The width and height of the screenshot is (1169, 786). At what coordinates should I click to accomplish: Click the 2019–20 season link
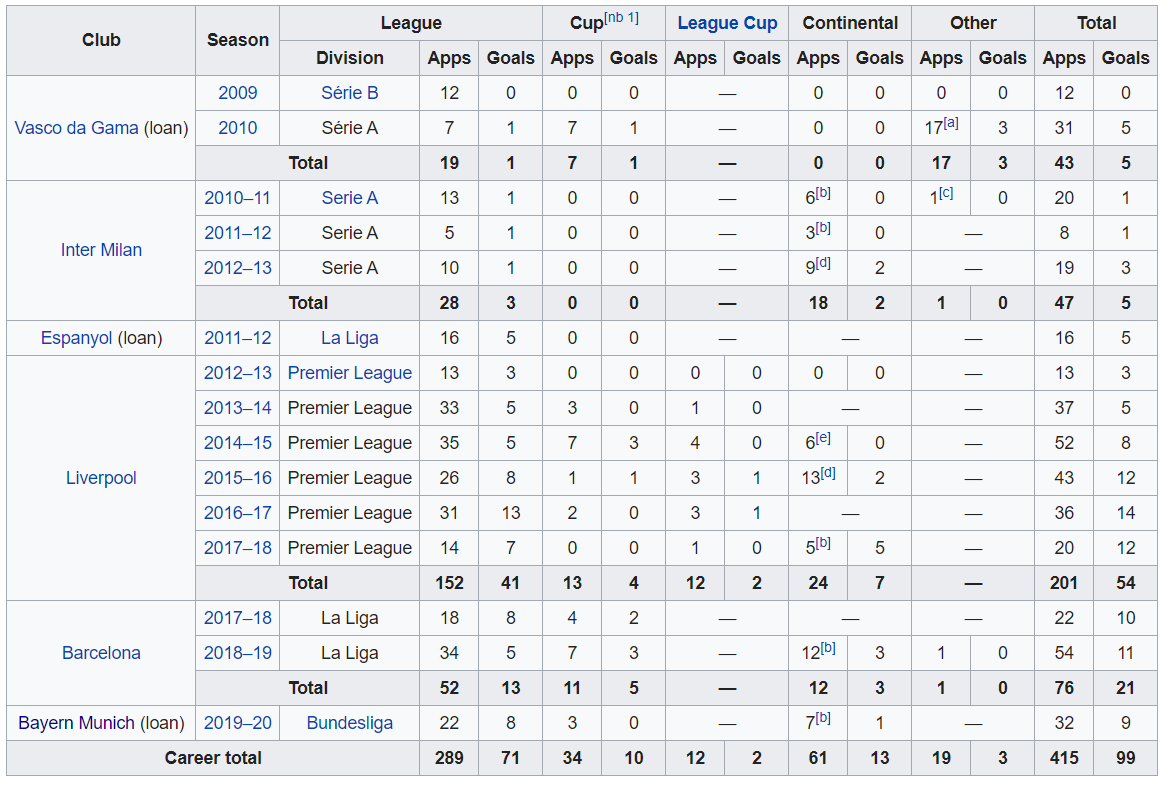coord(237,723)
